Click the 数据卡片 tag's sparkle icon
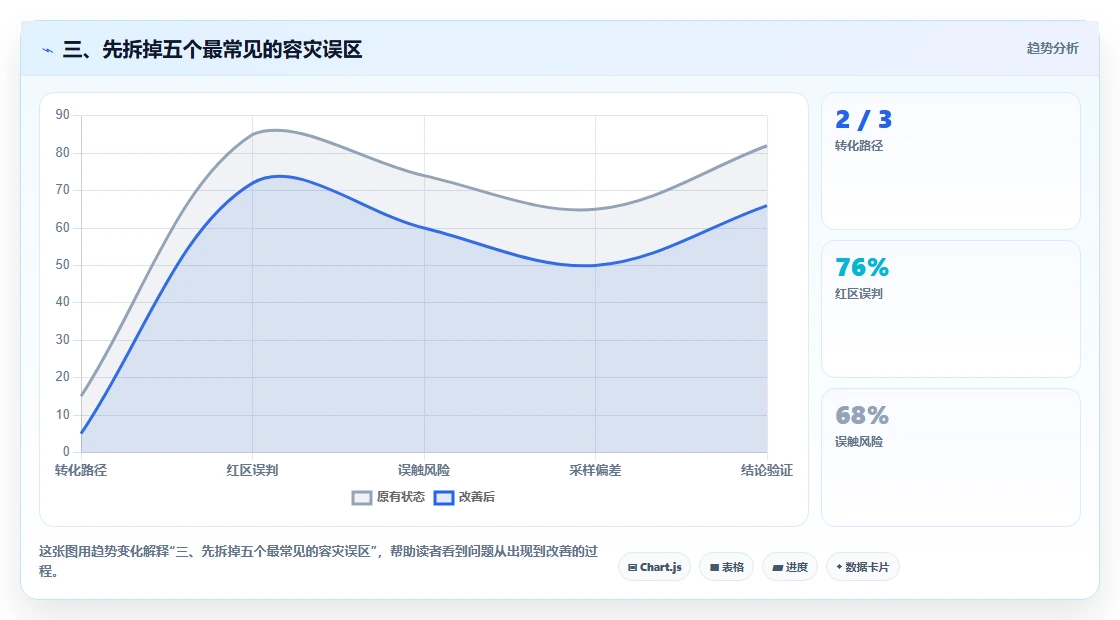 pos(839,567)
